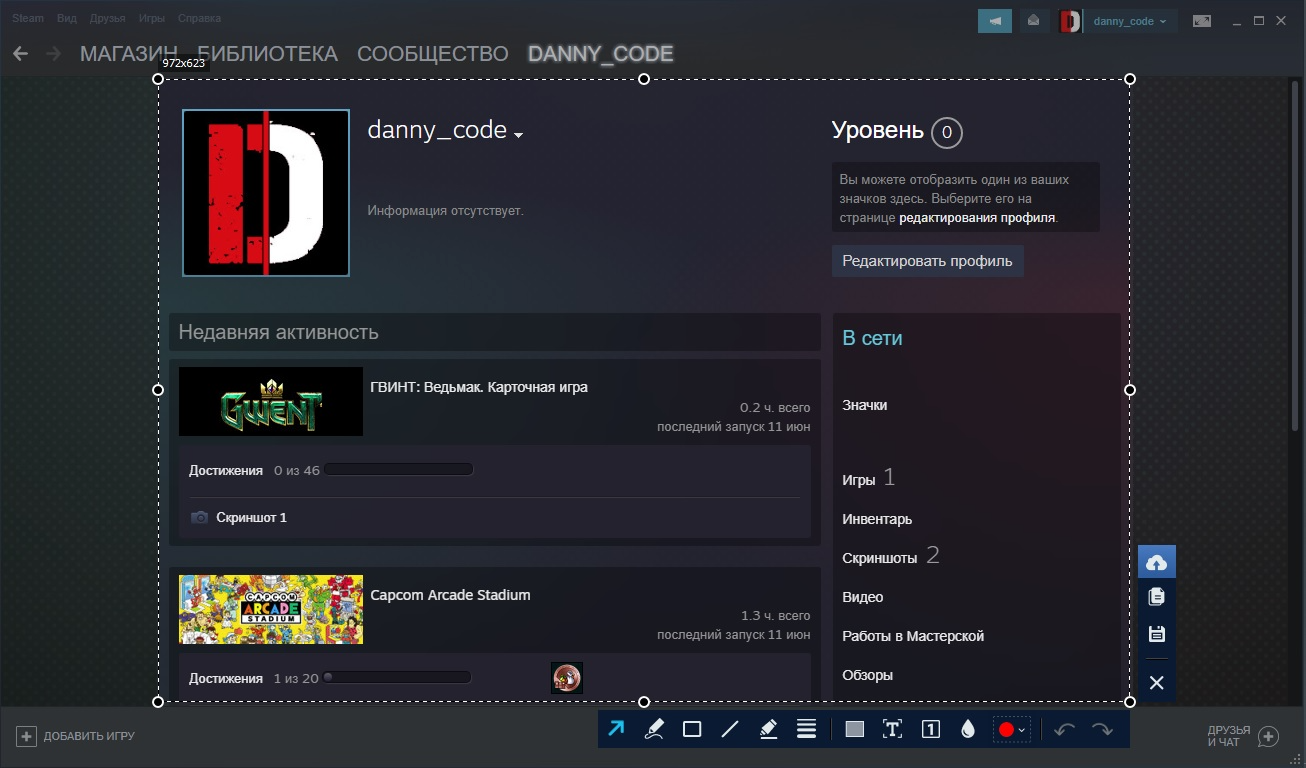1306x768 pixels.
Task: Open the БИБЛИОТЕКА tab
Action: [267, 54]
